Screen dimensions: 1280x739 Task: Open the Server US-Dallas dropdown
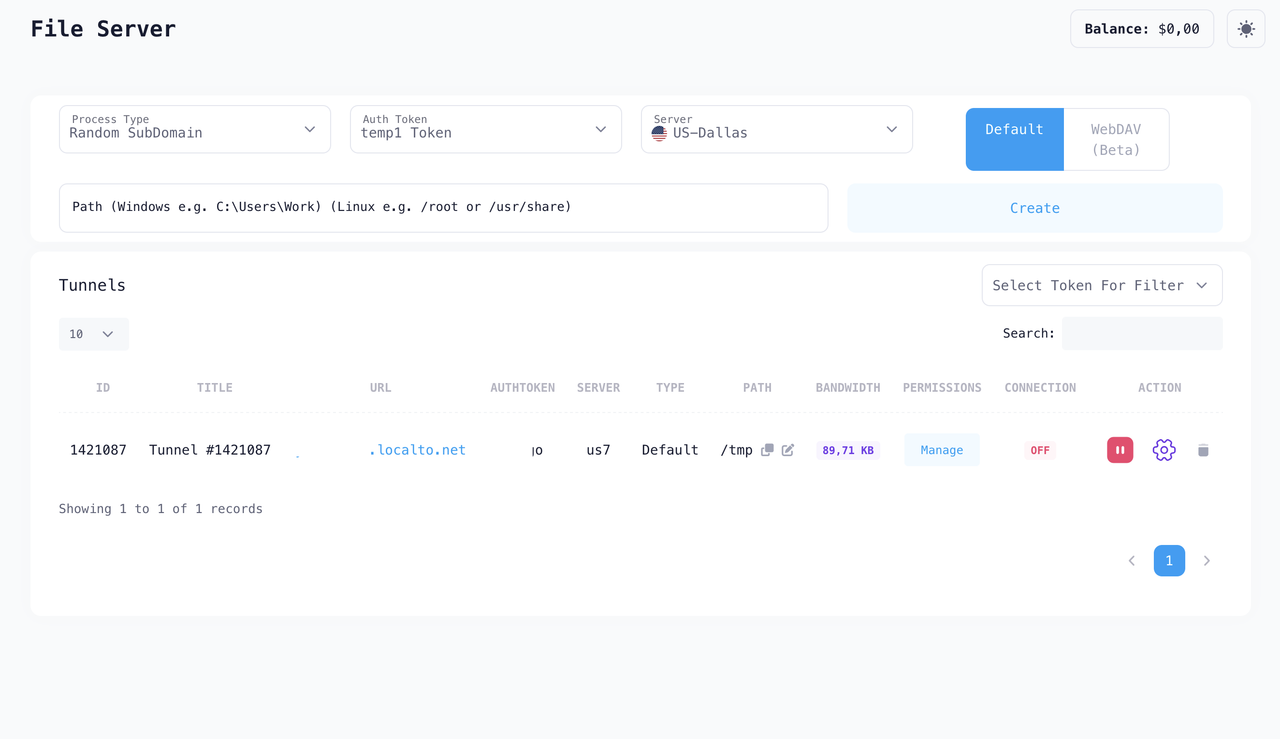click(x=777, y=129)
